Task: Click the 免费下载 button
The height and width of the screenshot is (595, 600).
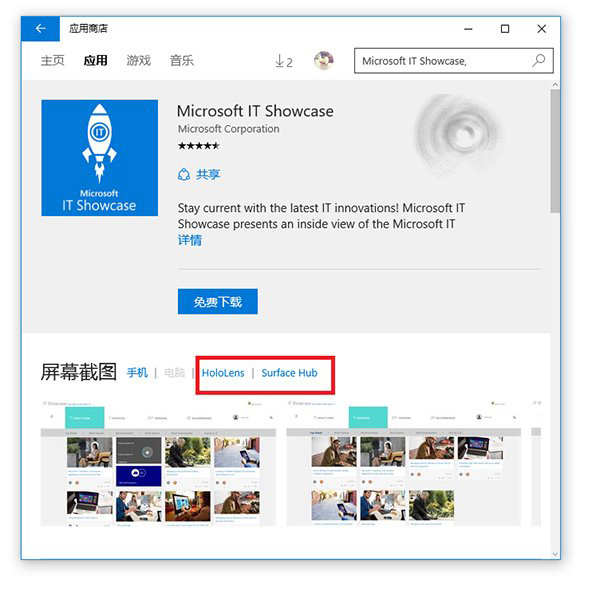Action: [218, 302]
